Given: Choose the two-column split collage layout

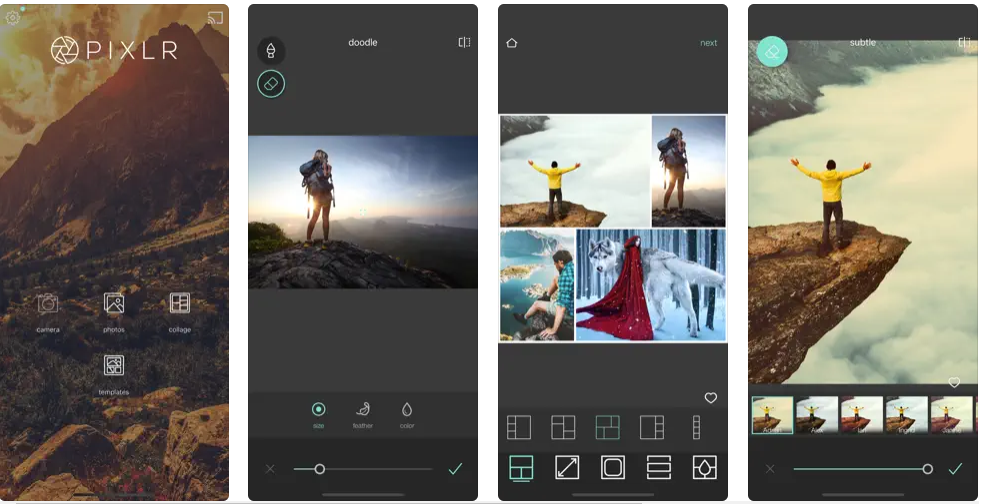Looking at the screenshot, I should [563, 428].
